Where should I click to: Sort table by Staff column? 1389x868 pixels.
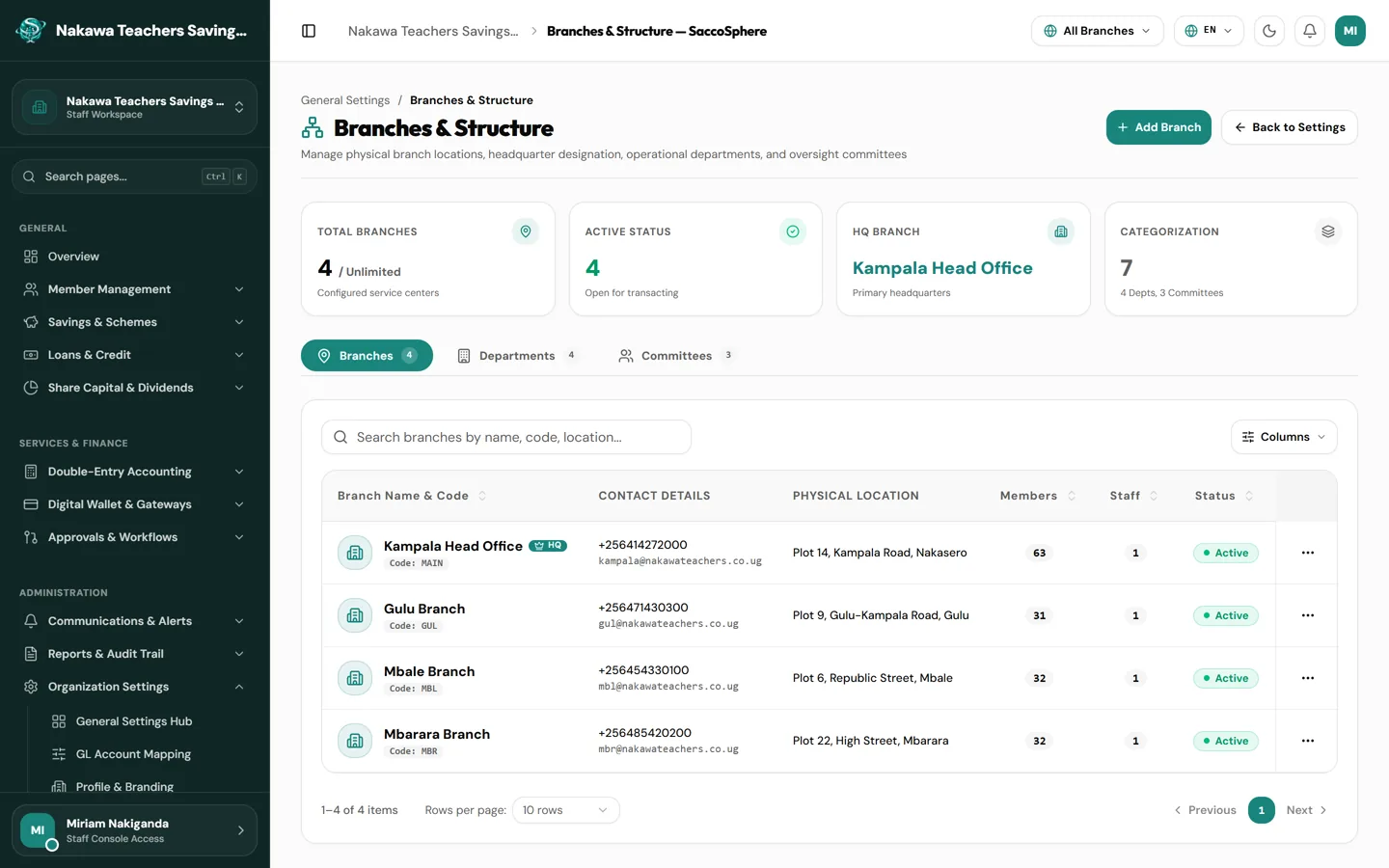(1134, 496)
